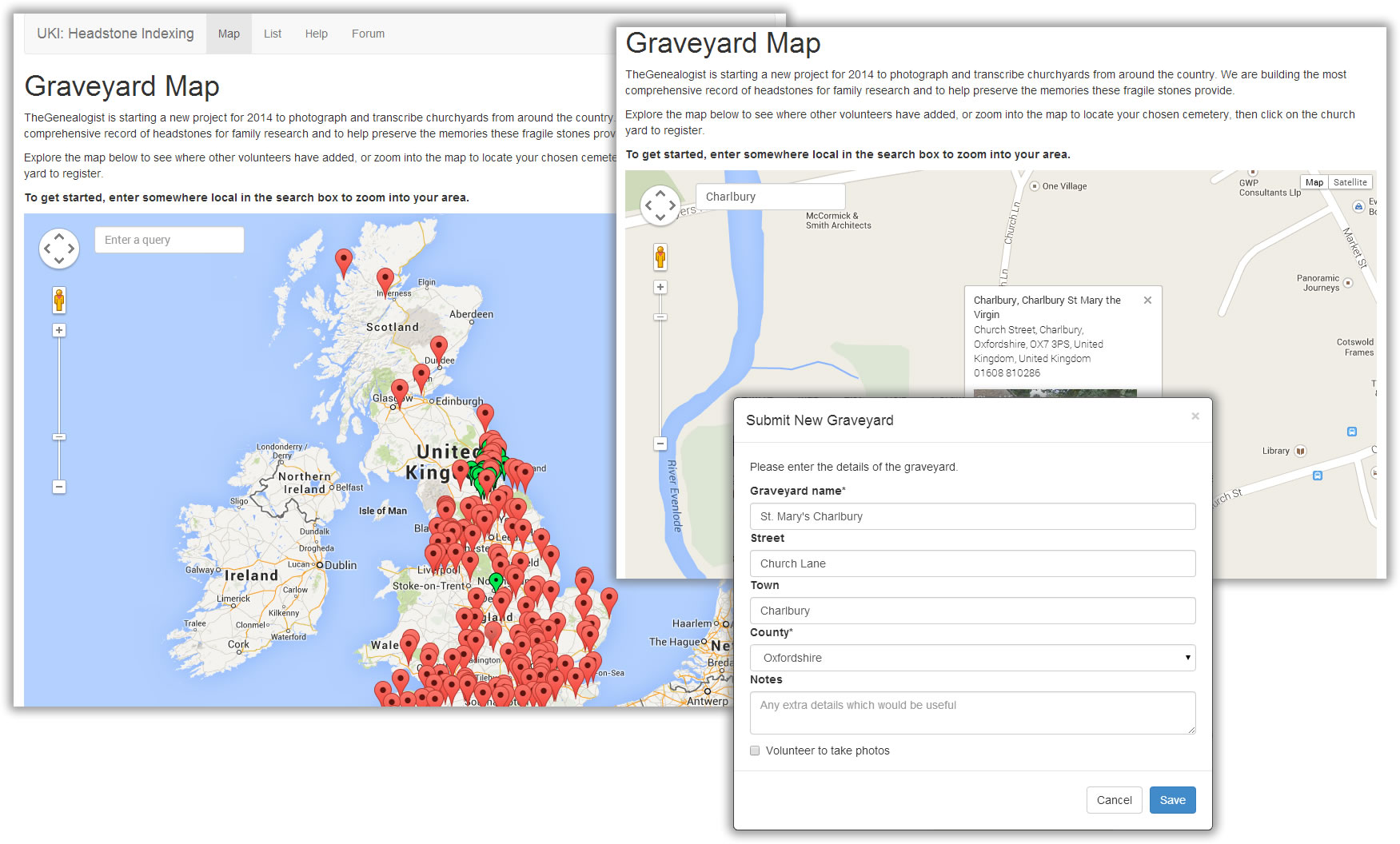Viewport: 1400px width, 844px height.
Task: Click the One Village place marker
Action: click(x=1034, y=186)
